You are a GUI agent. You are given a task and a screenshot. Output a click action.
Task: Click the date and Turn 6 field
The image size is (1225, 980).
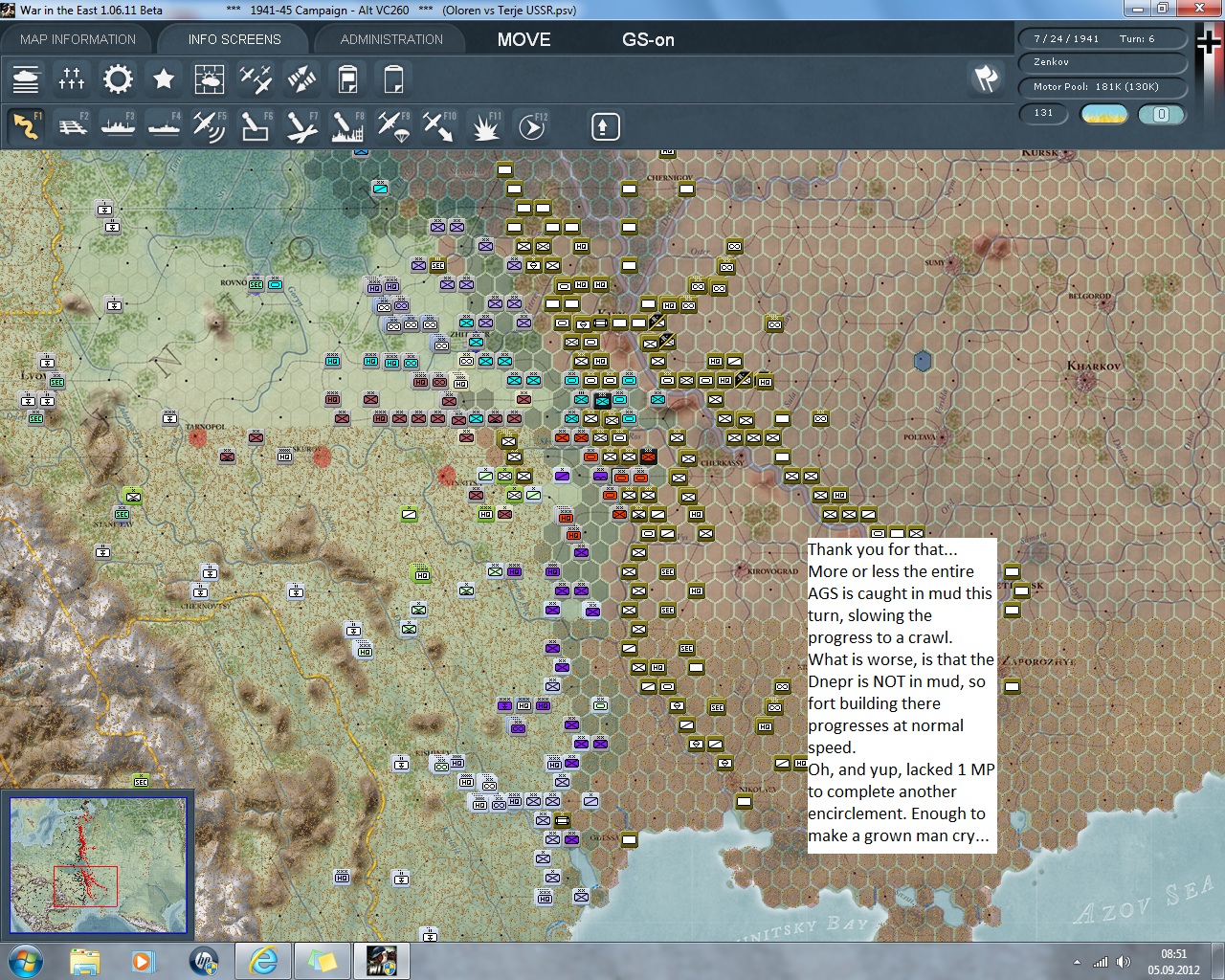pos(1102,38)
